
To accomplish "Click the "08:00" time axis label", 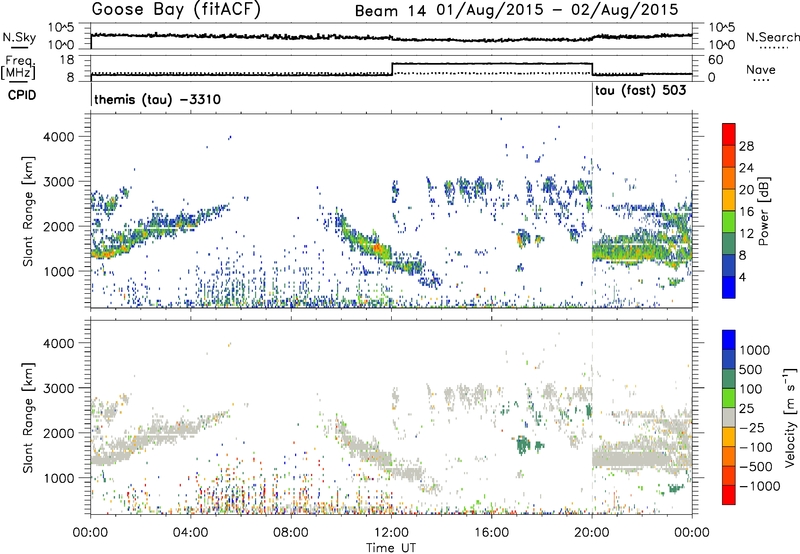I will [291, 533].
